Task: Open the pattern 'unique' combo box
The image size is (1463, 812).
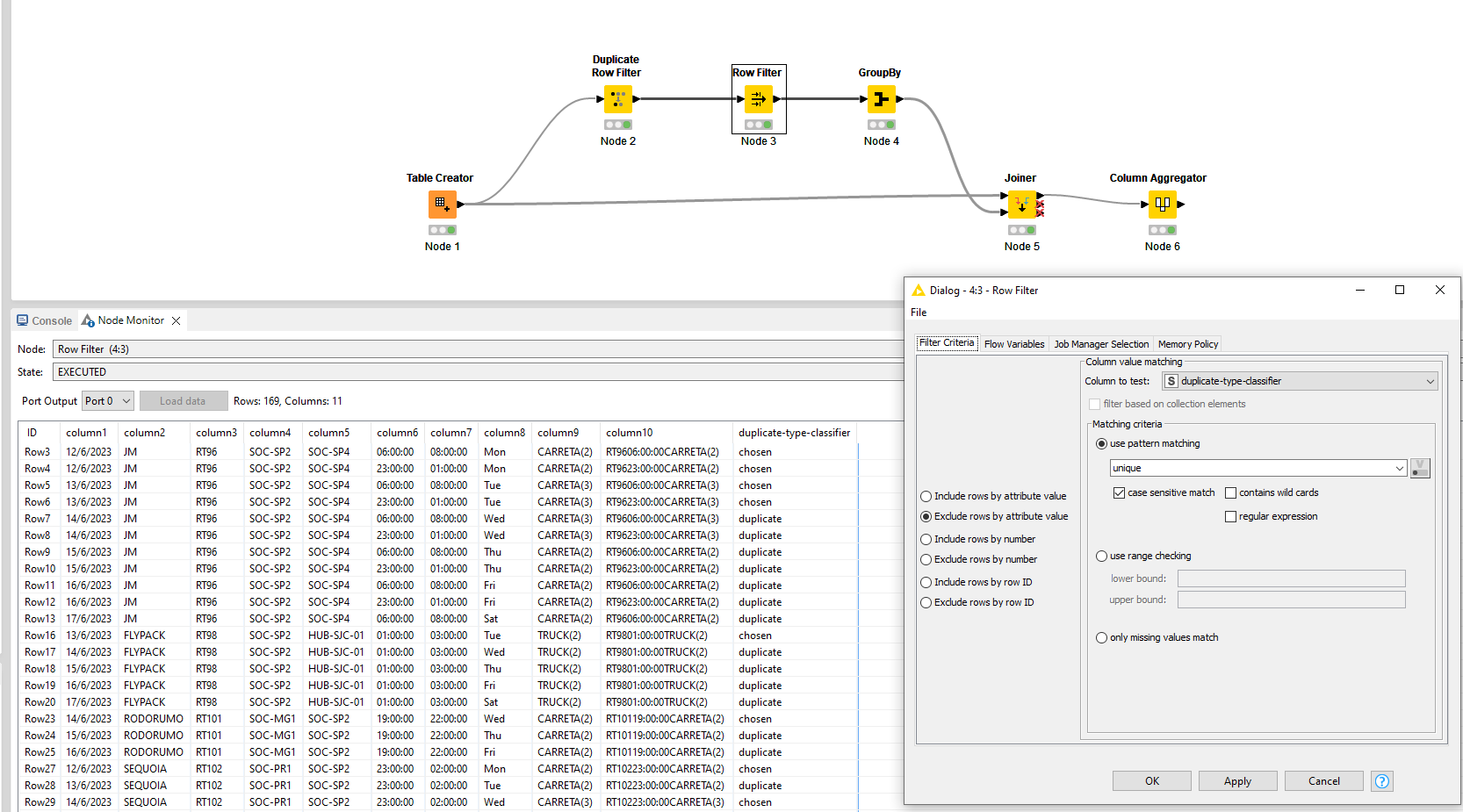Action: pyautogui.click(x=1258, y=469)
